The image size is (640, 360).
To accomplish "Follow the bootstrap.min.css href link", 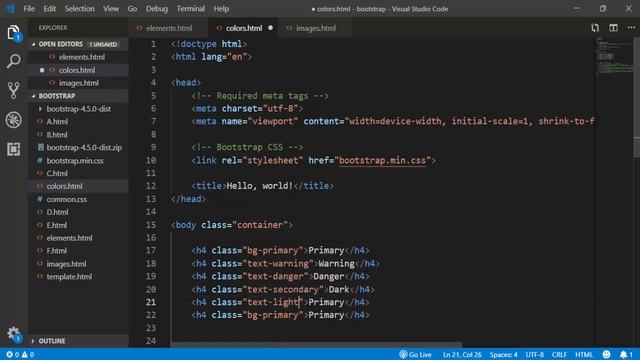I will 382,160.
